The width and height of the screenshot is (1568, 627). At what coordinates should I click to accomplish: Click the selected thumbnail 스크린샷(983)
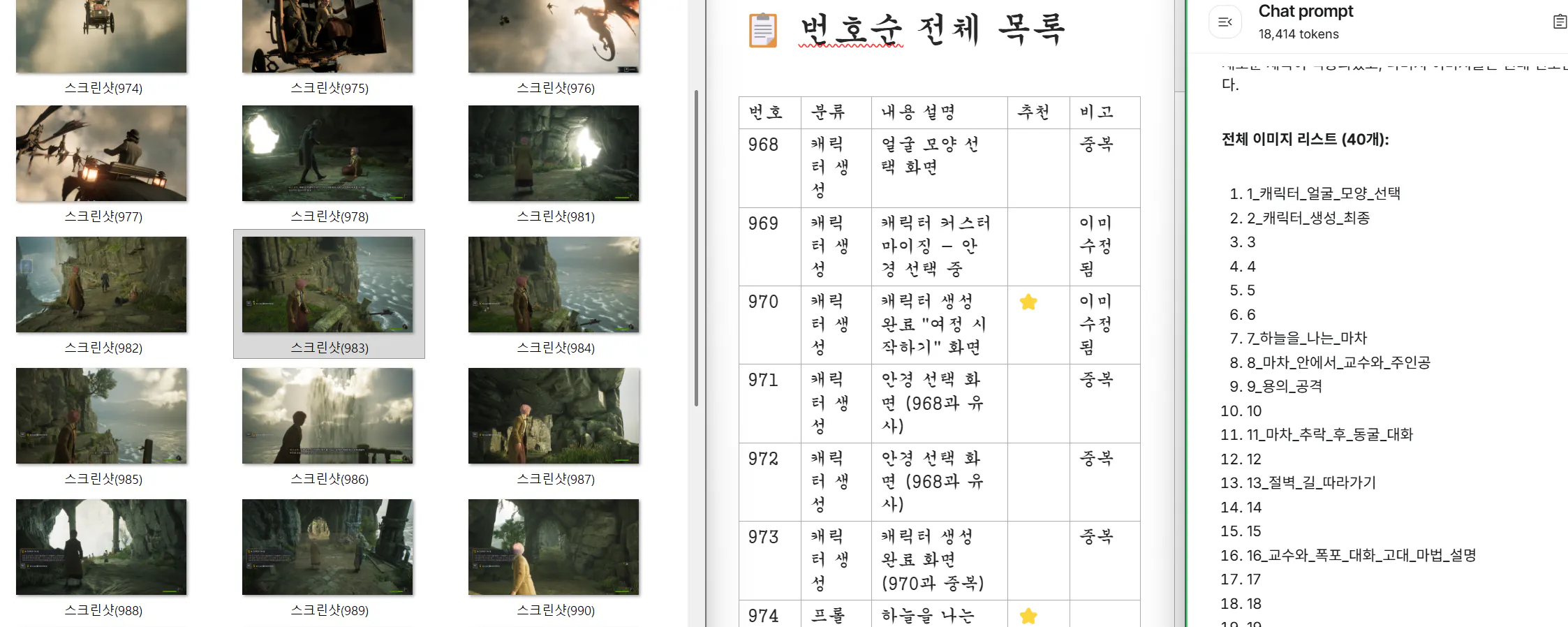click(327, 285)
